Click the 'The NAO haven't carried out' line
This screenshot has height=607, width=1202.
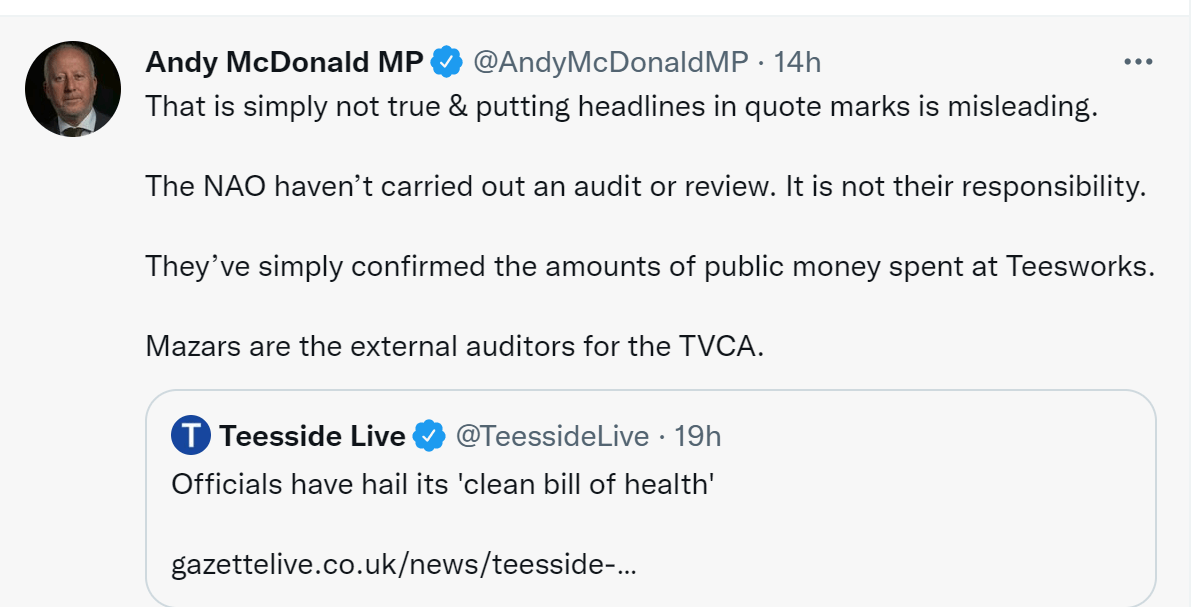[x=645, y=187]
